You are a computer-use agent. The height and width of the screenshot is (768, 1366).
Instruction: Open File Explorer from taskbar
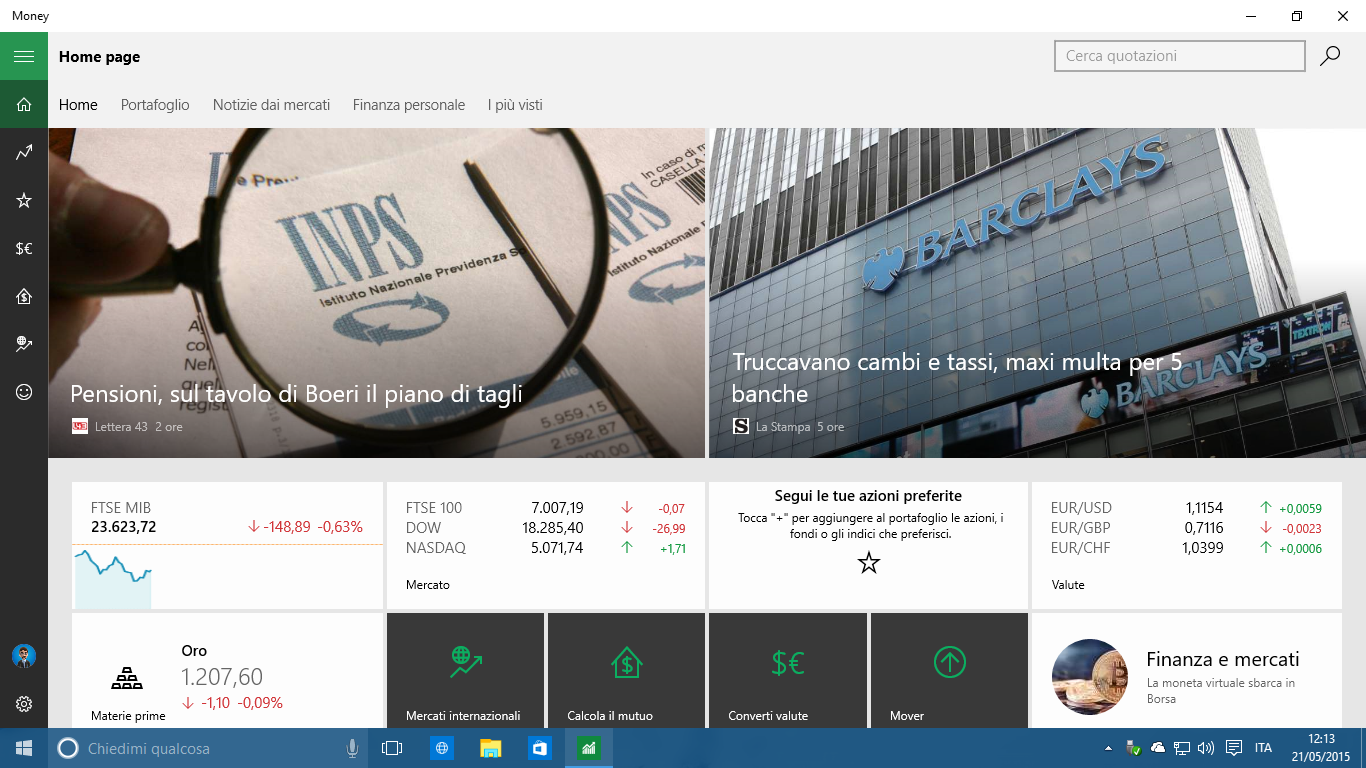point(490,748)
